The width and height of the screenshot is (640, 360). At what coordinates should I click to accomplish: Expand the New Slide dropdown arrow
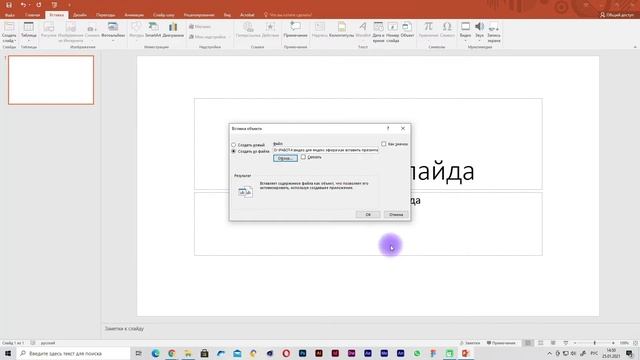pyautogui.click(x=15, y=41)
